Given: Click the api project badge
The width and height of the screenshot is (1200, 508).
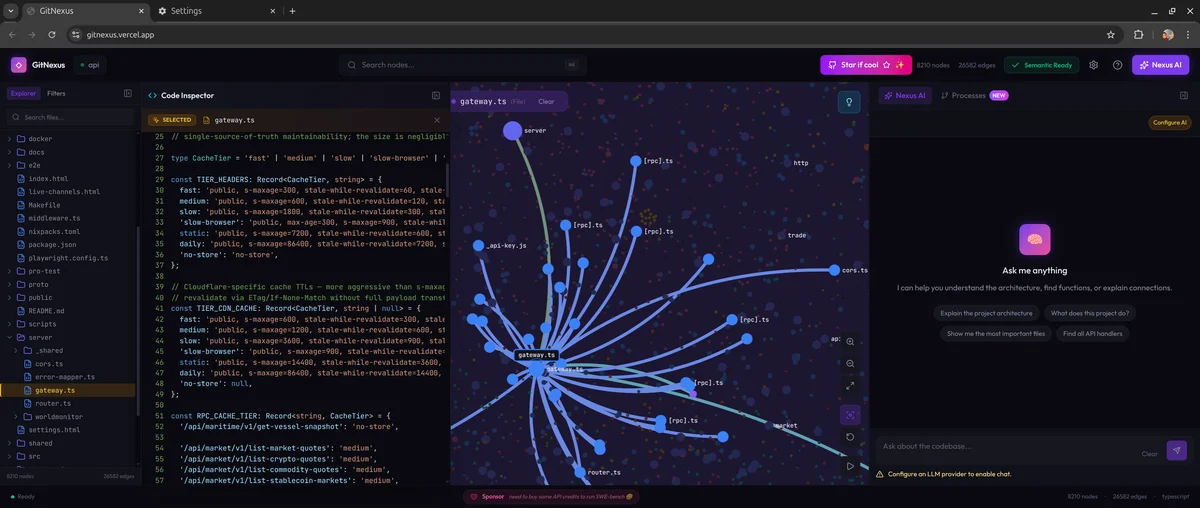Looking at the screenshot, I should point(90,65).
